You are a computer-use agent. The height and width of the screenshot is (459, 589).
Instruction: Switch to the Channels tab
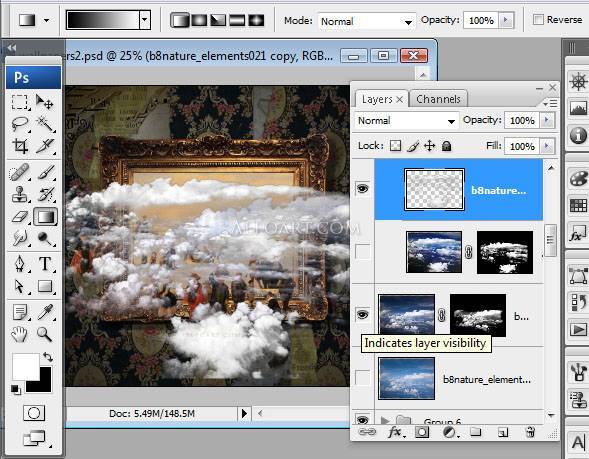tap(438, 99)
